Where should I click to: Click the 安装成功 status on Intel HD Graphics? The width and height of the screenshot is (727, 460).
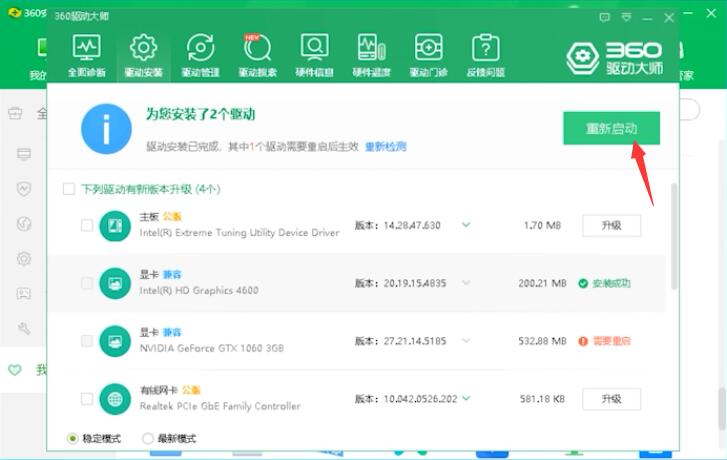[605, 283]
